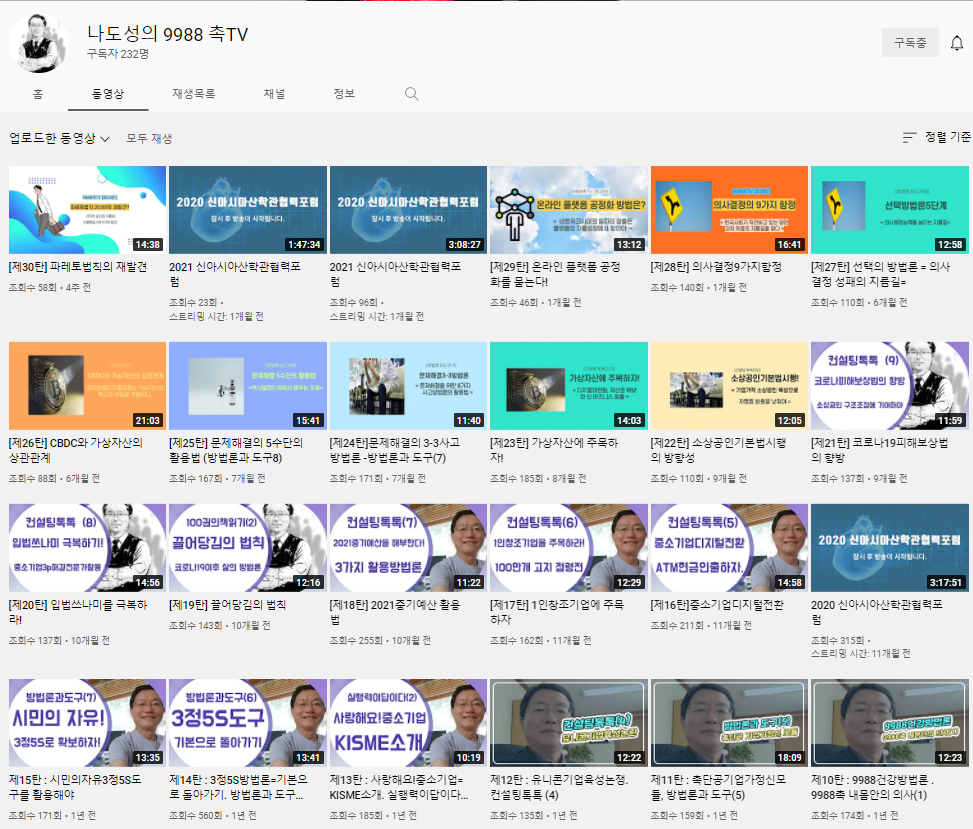Open the channel search magnifier icon
This screenshot has width=973, height=829.
coord(411,93)
